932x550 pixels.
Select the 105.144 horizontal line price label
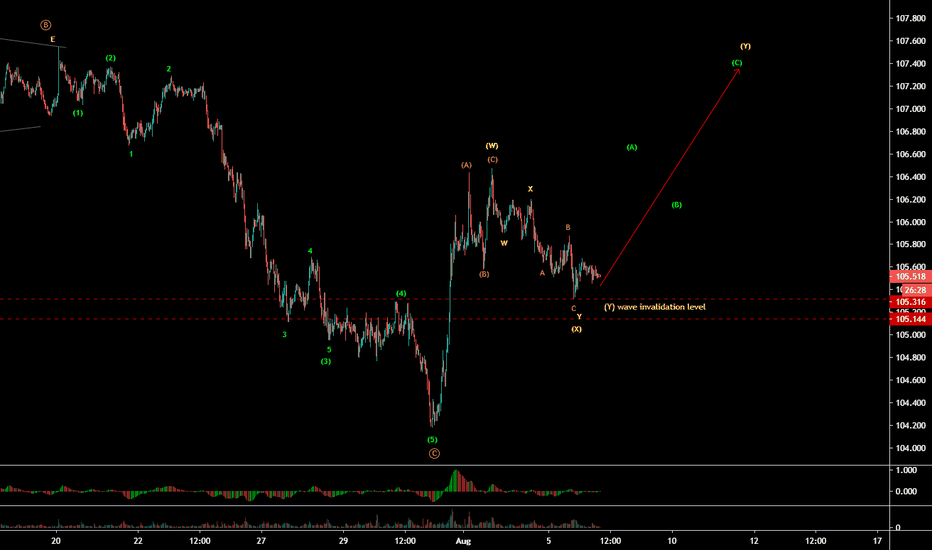click(911, 319)
